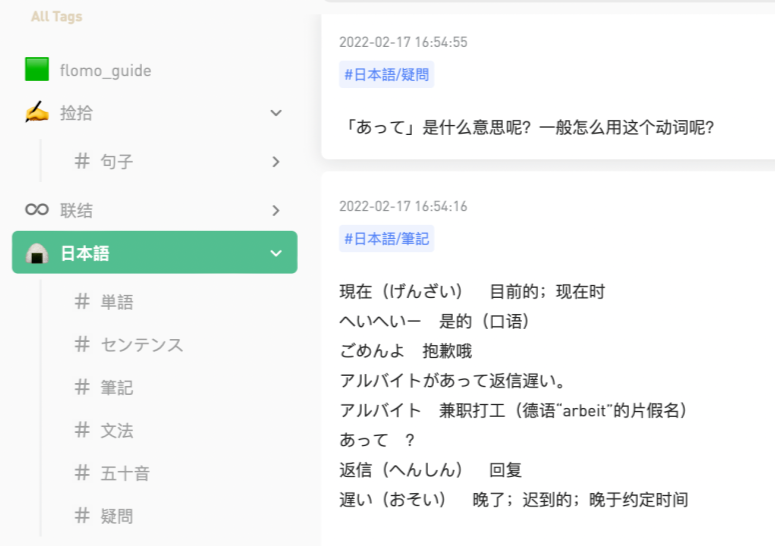This screenshot has width=775, height=546.
Task: Open the flomo_guide tag
Action: click(x=105, y=71)
